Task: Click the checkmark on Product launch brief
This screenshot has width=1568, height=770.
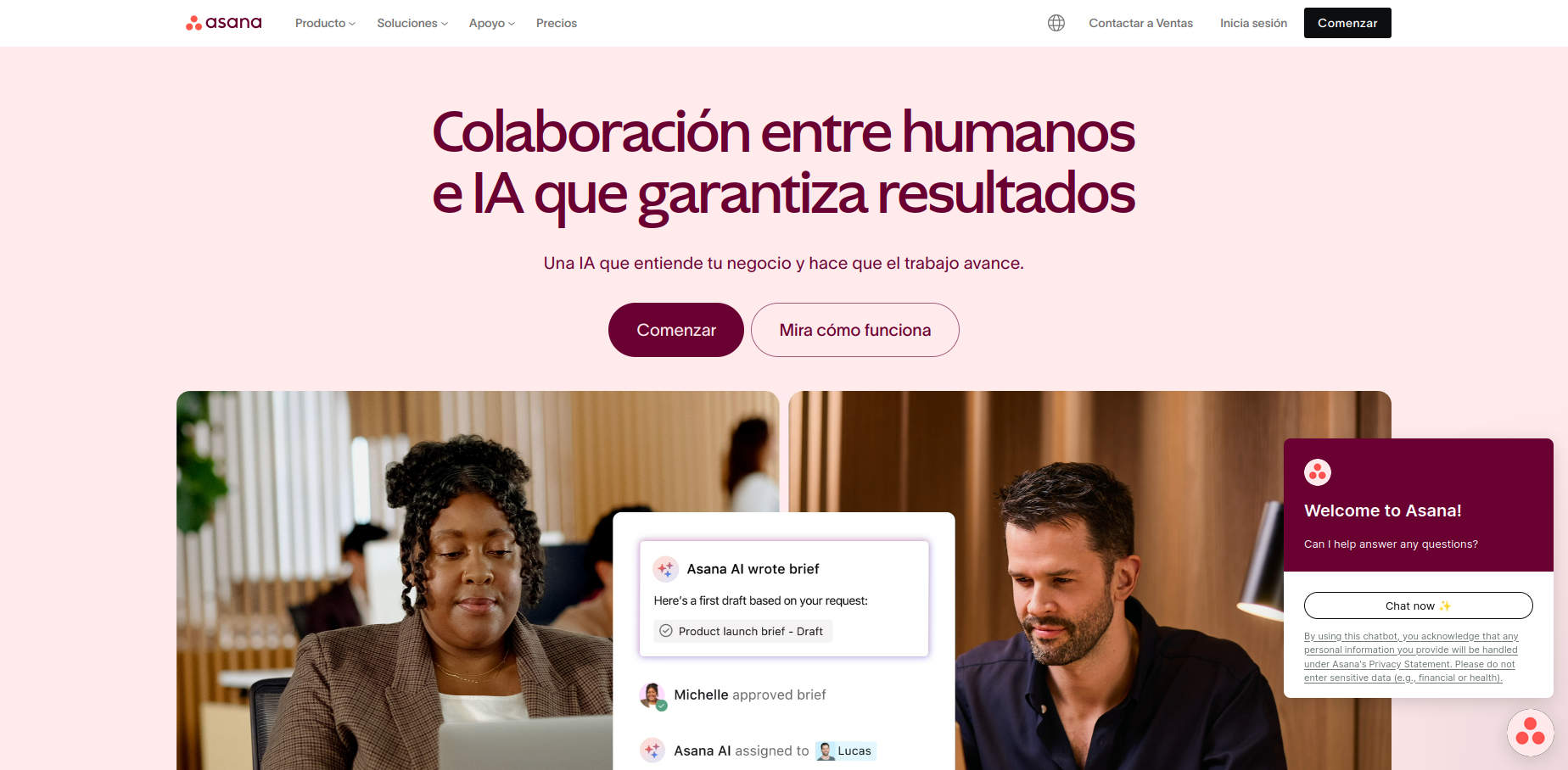Action: point(666,631)
